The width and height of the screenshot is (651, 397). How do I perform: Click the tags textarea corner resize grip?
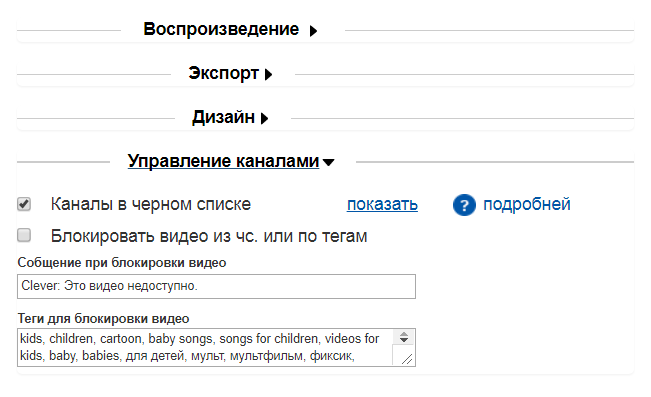tap(407, 359)
